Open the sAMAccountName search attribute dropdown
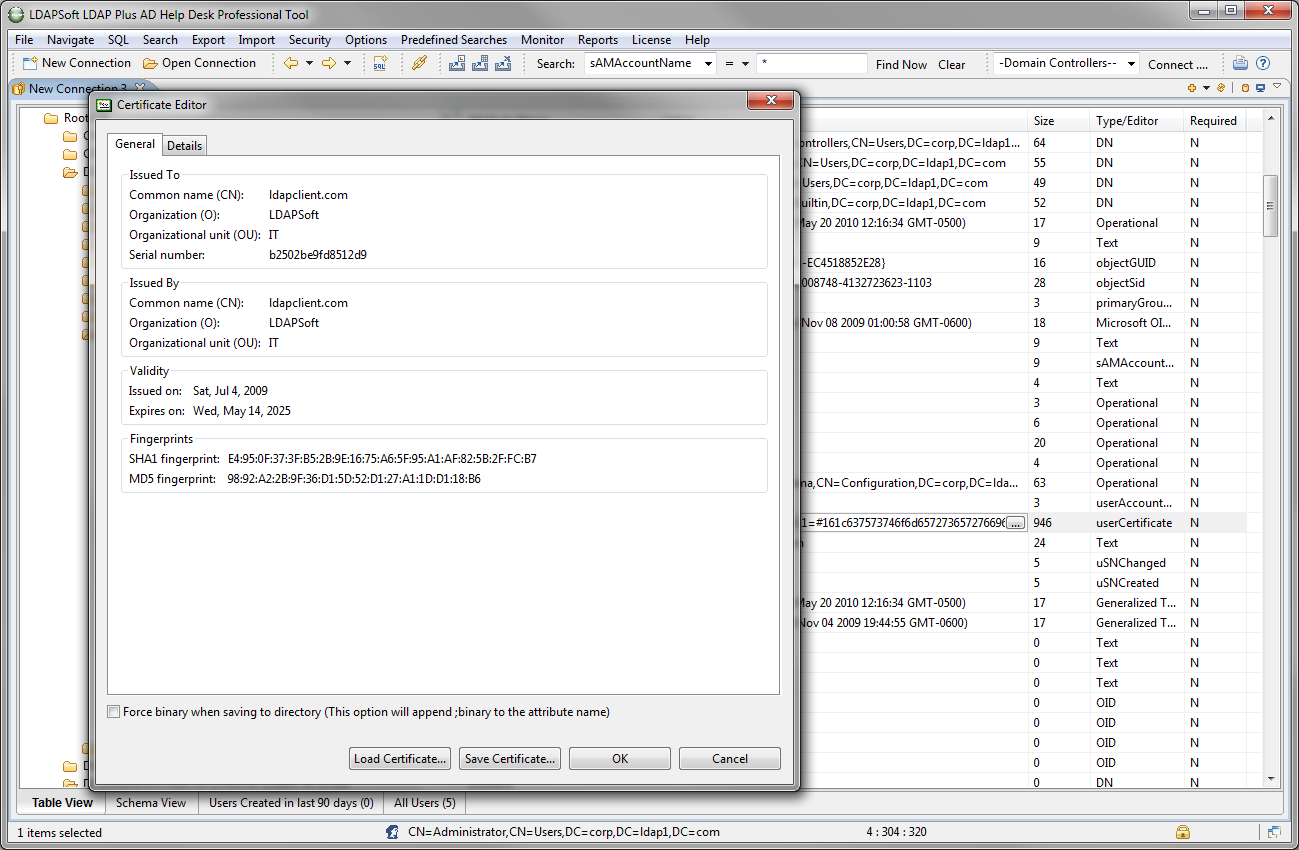1299x850 pixels. [x=651, y=64]
